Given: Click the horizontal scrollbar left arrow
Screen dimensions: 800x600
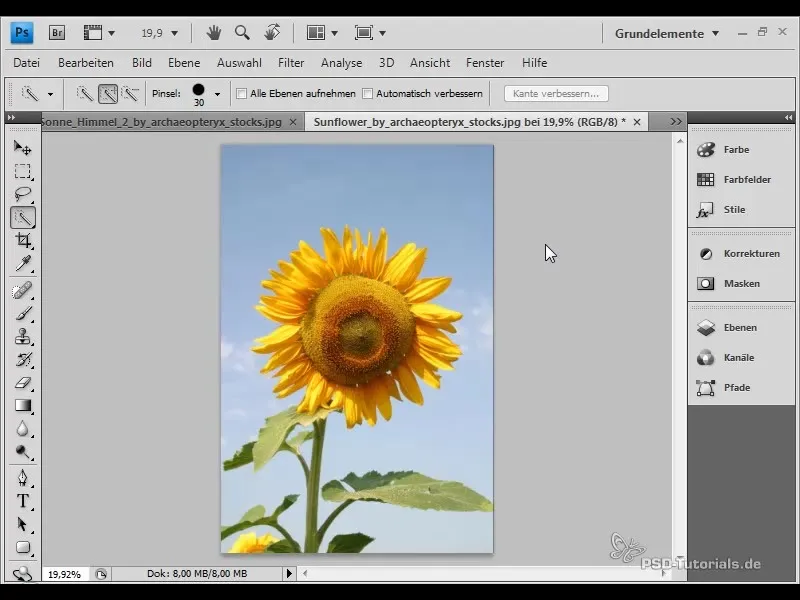Looking at the screenshot, I should [305, 573].
